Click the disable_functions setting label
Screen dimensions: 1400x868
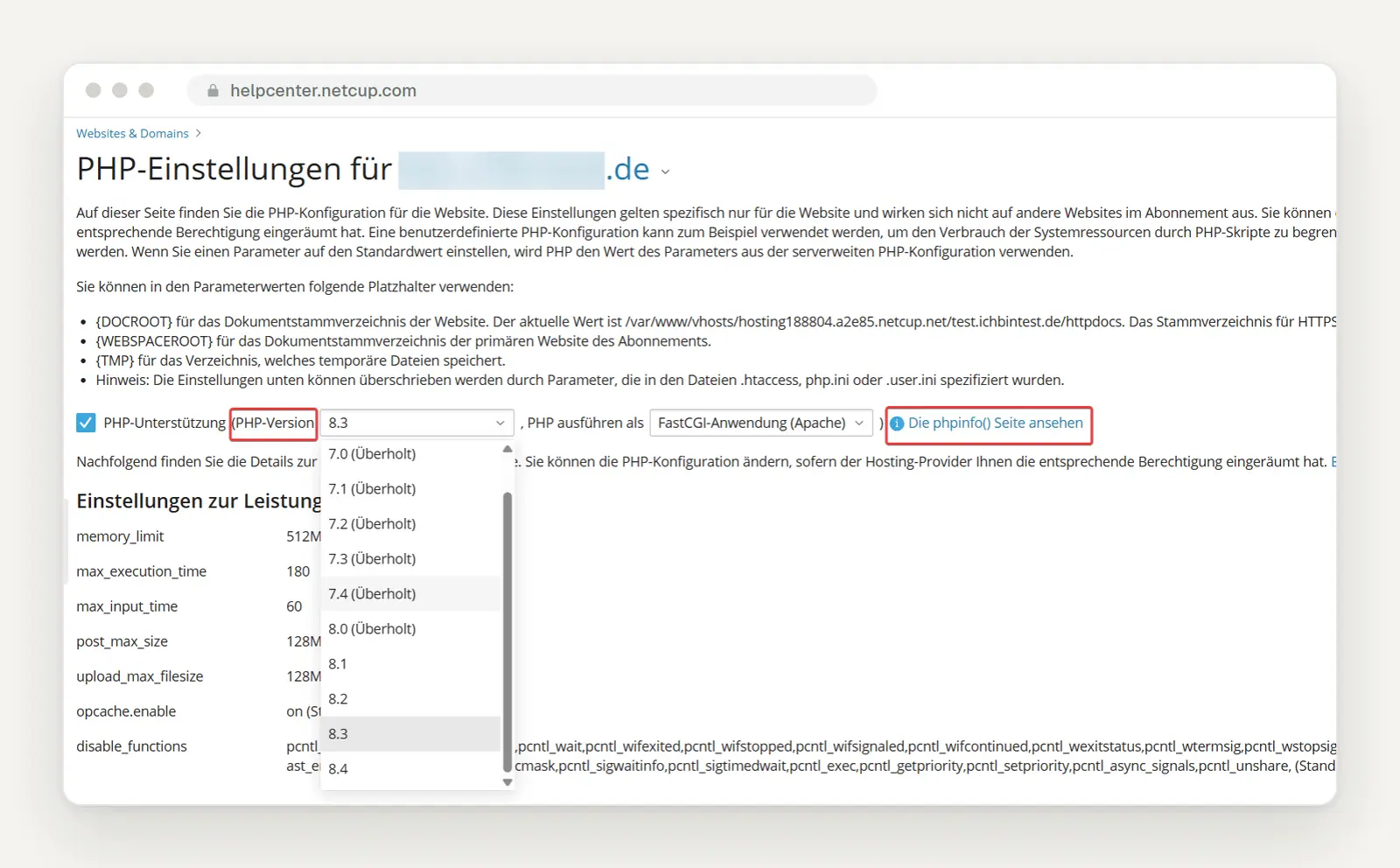[131, 746]
